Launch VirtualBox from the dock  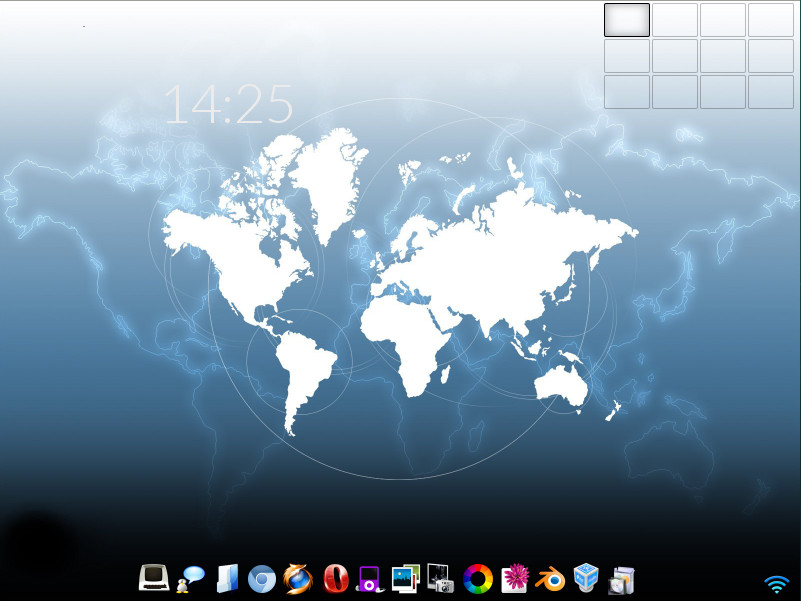[x=586, y=578]
